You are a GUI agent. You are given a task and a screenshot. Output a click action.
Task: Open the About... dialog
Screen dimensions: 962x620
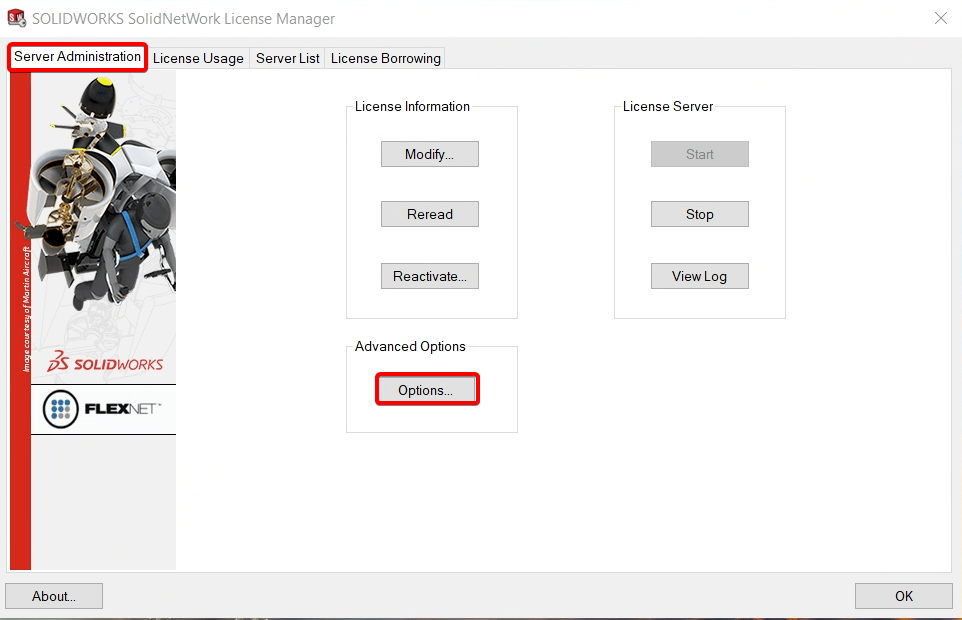pyautogui.click(x=54, y=596)
